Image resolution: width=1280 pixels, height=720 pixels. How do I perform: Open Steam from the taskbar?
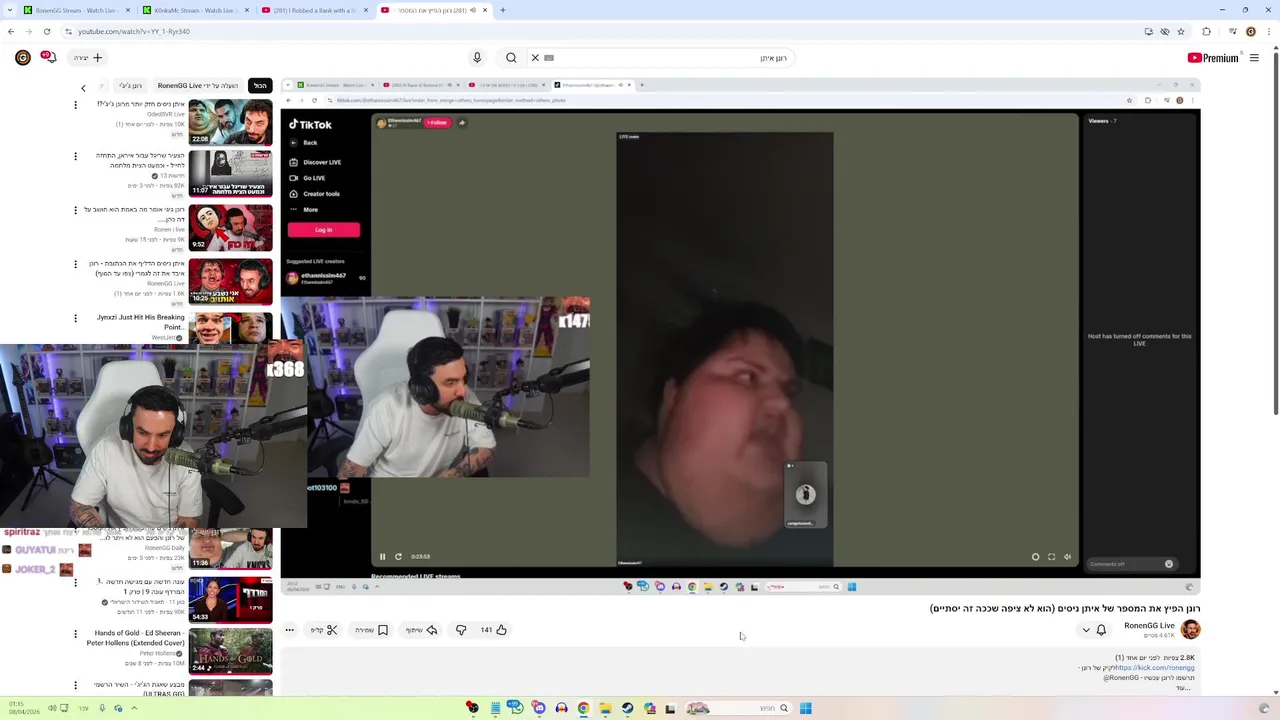coord(627,708)
